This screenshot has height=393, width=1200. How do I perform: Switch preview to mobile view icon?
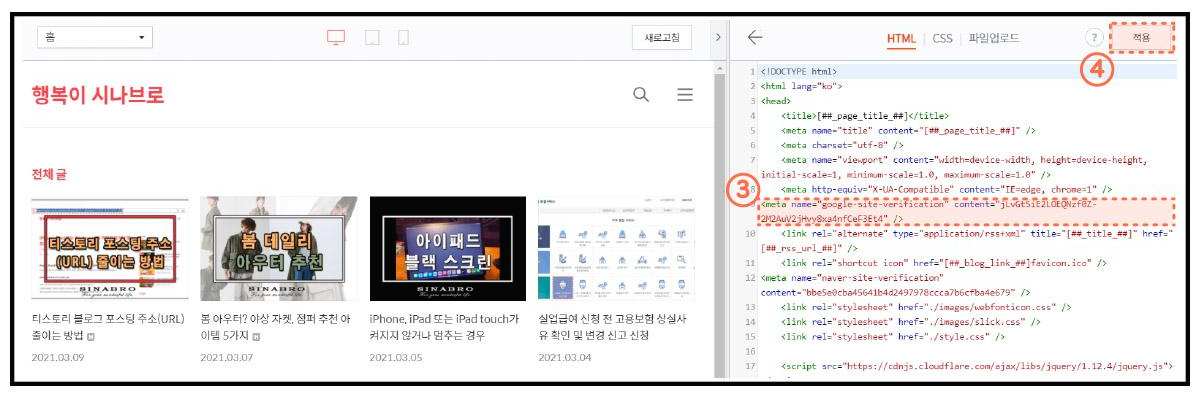tap(403, 38)
